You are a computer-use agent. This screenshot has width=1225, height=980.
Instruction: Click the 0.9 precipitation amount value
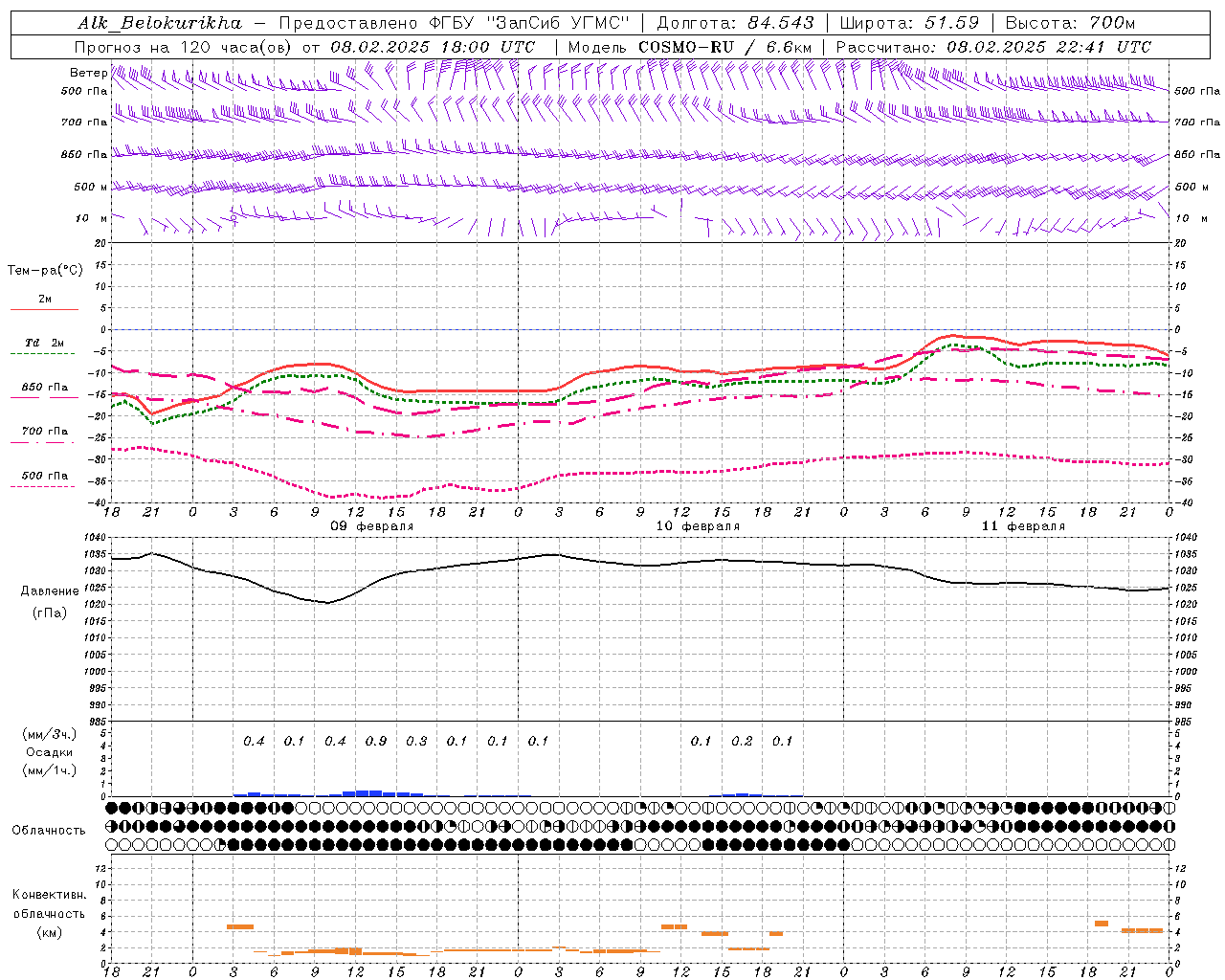click(x=376, y=742)
